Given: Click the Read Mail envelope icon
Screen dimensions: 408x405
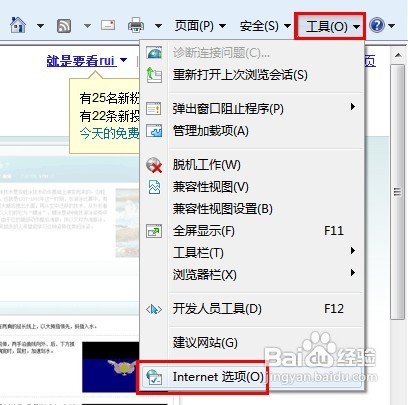Looking at the screenshot, I should [x=108, y=25].
